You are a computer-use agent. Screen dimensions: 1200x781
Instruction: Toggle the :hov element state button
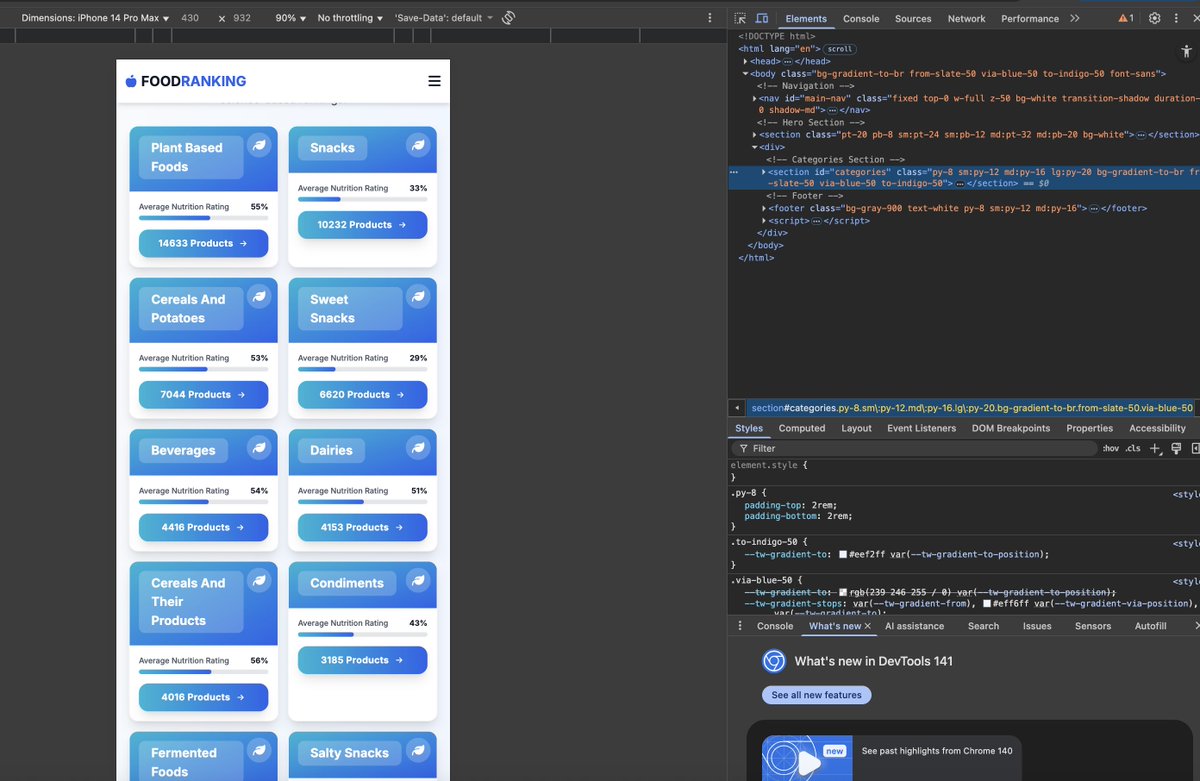(x=1111, y=449)
